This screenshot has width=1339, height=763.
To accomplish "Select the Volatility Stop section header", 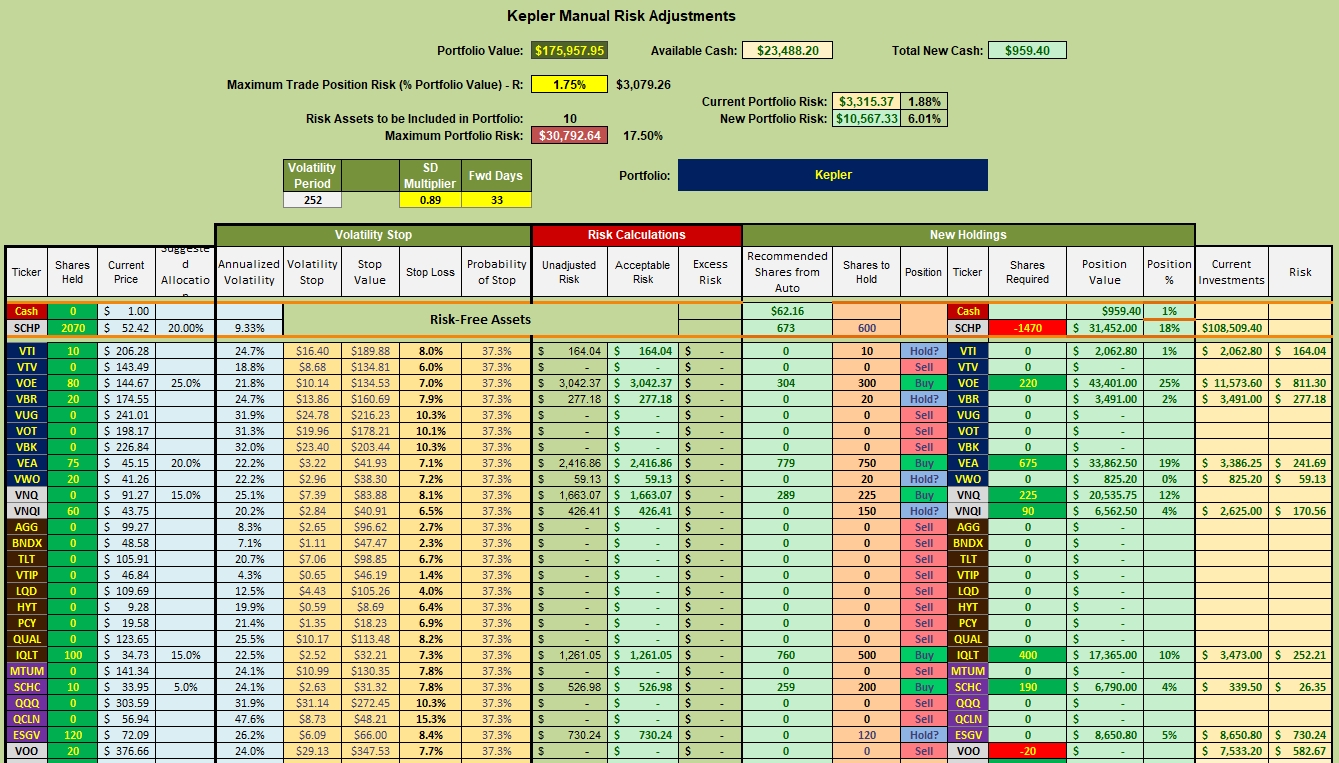I will (x=373, y=235).
